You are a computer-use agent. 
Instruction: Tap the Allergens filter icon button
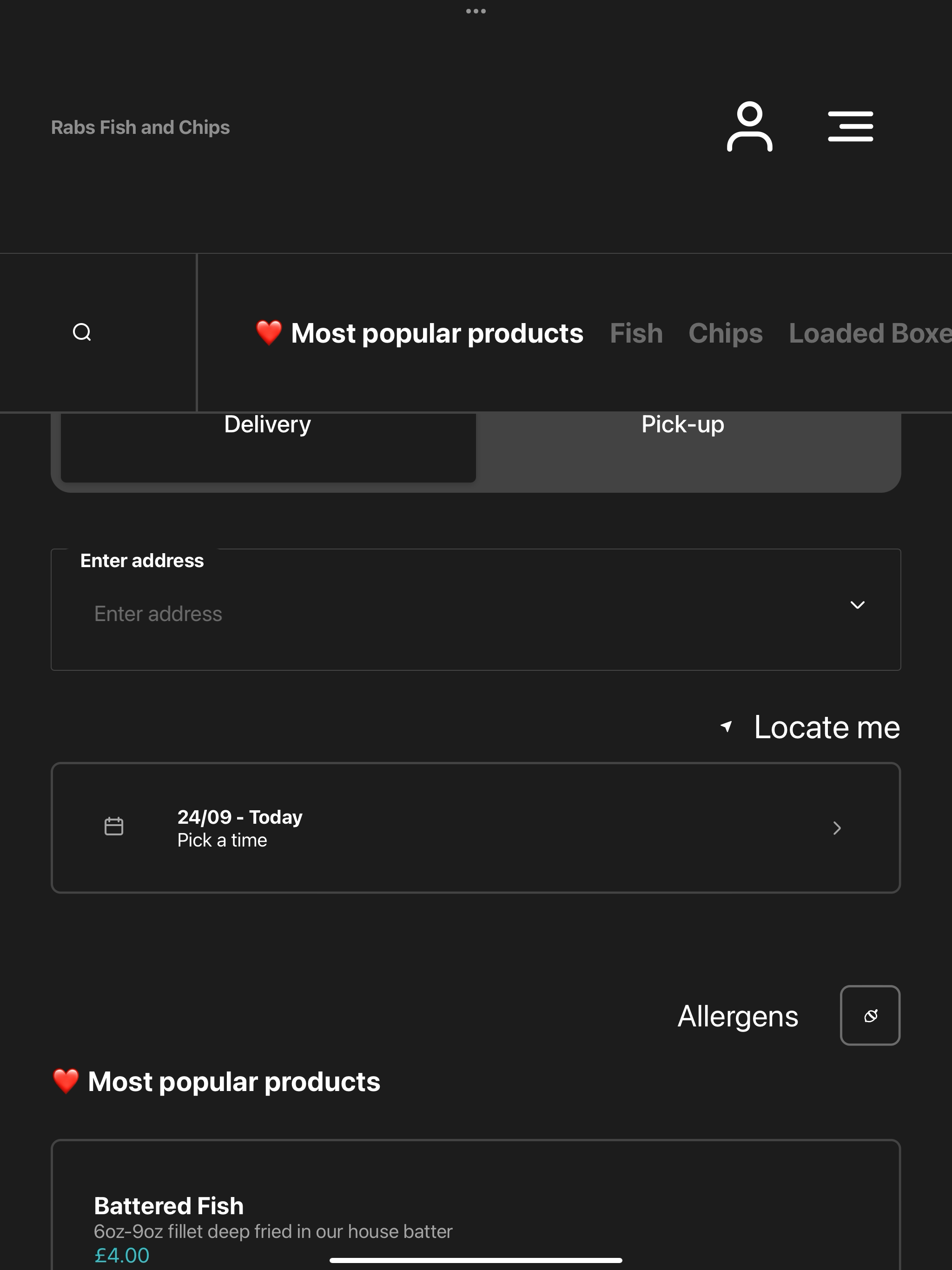pos(870,1016)
